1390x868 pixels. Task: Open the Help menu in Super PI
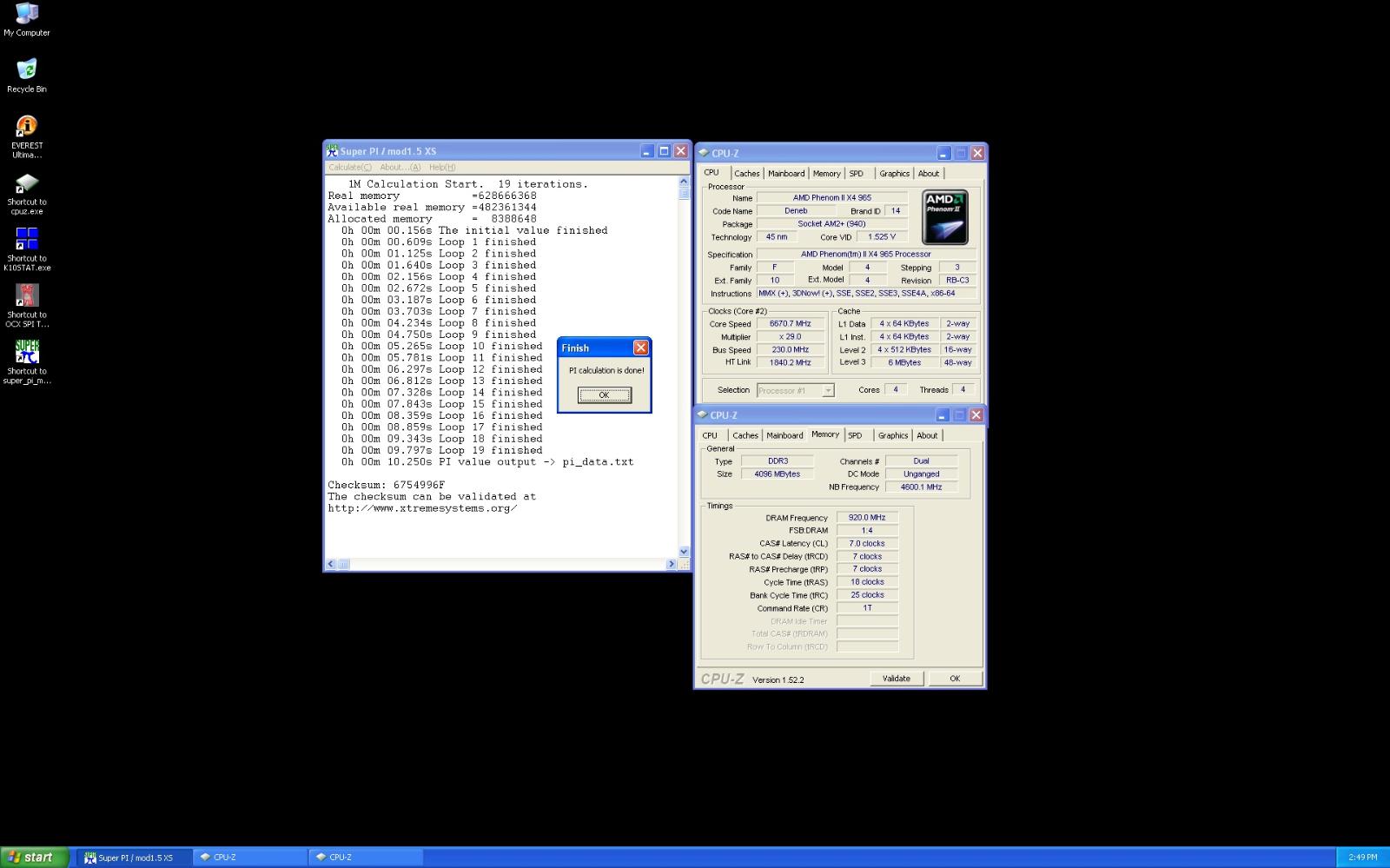[442, 168]
